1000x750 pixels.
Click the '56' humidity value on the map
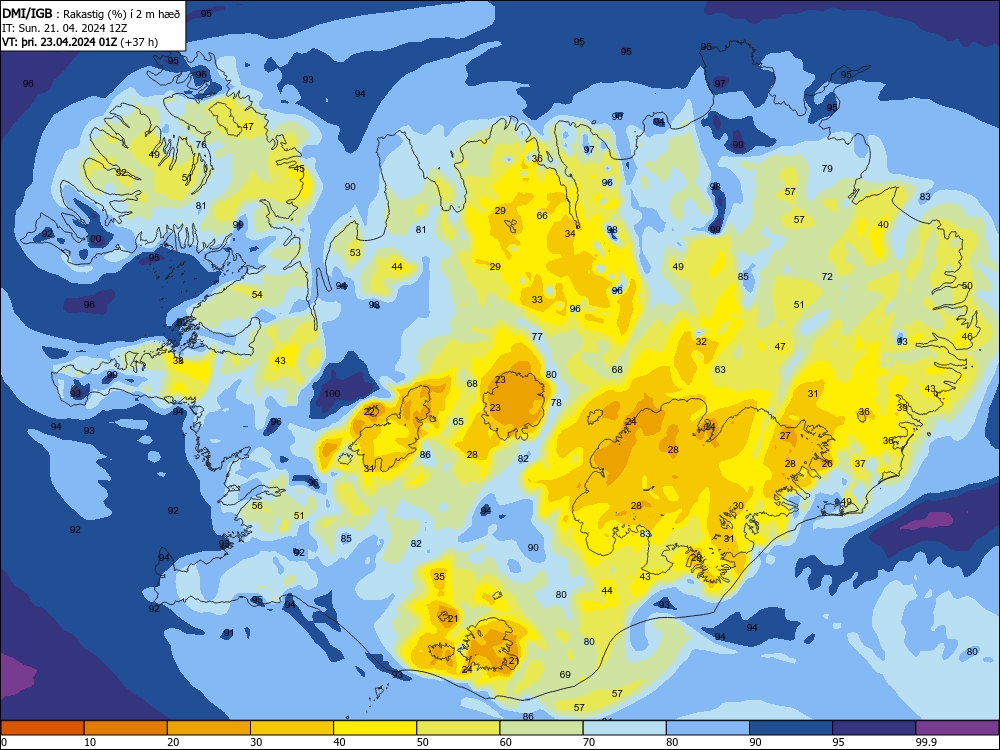[x=257, y=506]
